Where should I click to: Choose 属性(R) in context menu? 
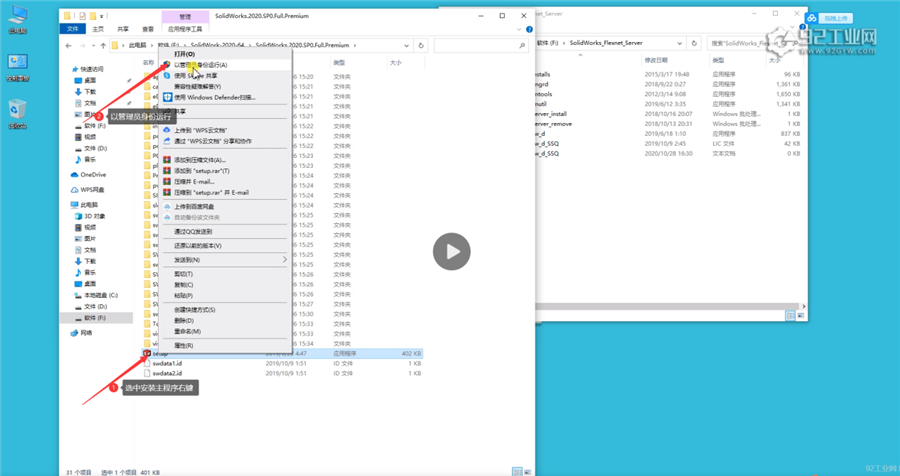click(184, 346)
